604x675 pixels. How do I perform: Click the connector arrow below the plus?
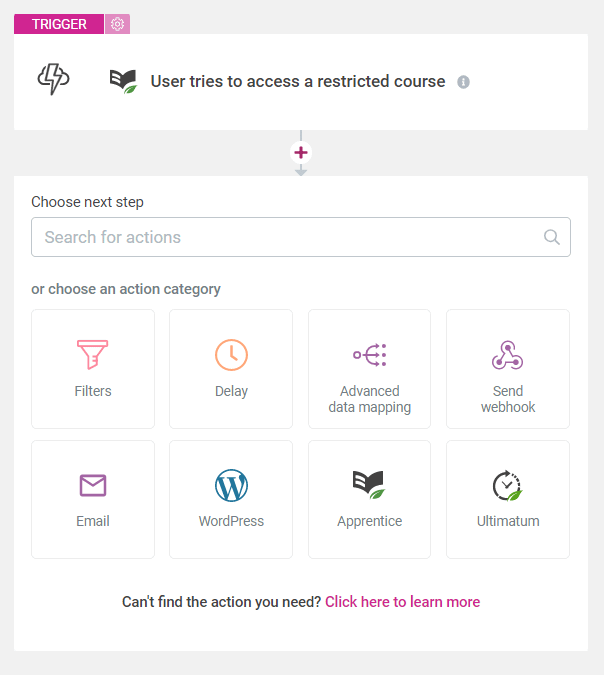coord(301,171)
